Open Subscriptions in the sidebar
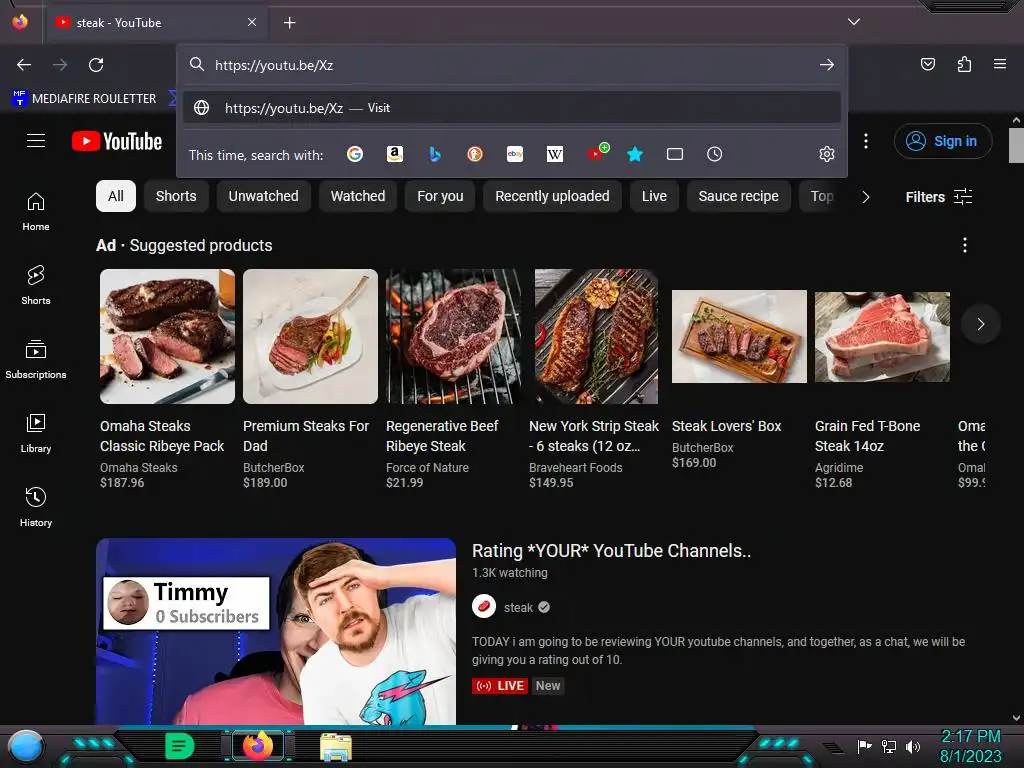 36,359
